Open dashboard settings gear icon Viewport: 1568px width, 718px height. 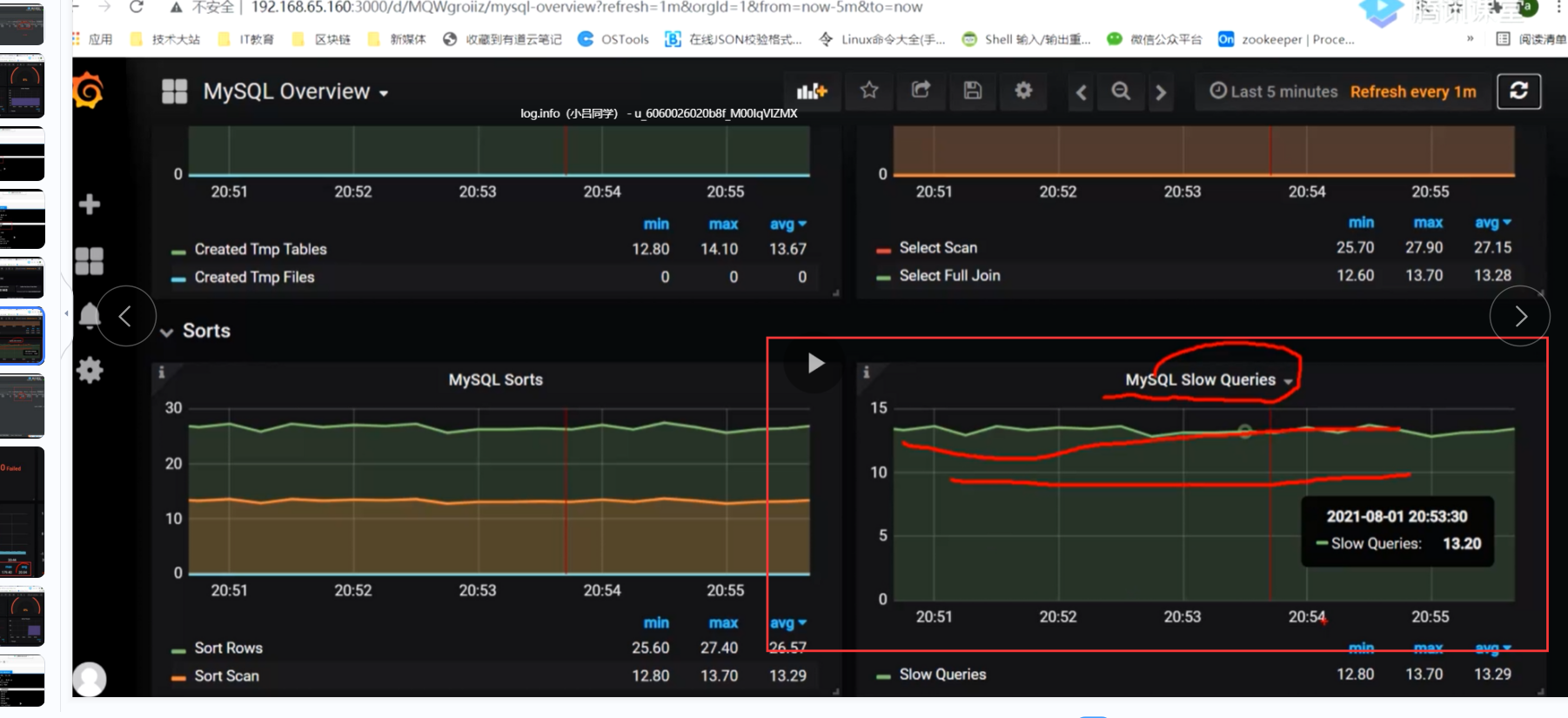tap(1023, 91)
